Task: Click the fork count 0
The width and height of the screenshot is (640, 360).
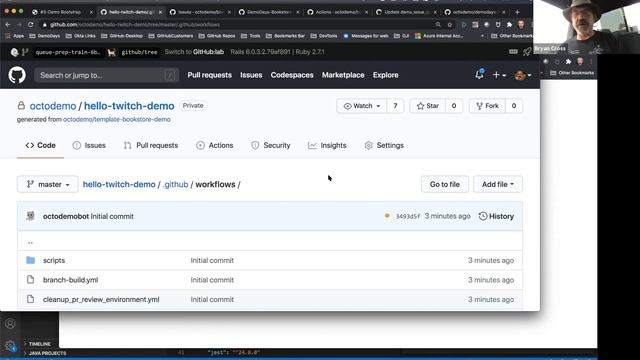Action: (x=514, y=106)
